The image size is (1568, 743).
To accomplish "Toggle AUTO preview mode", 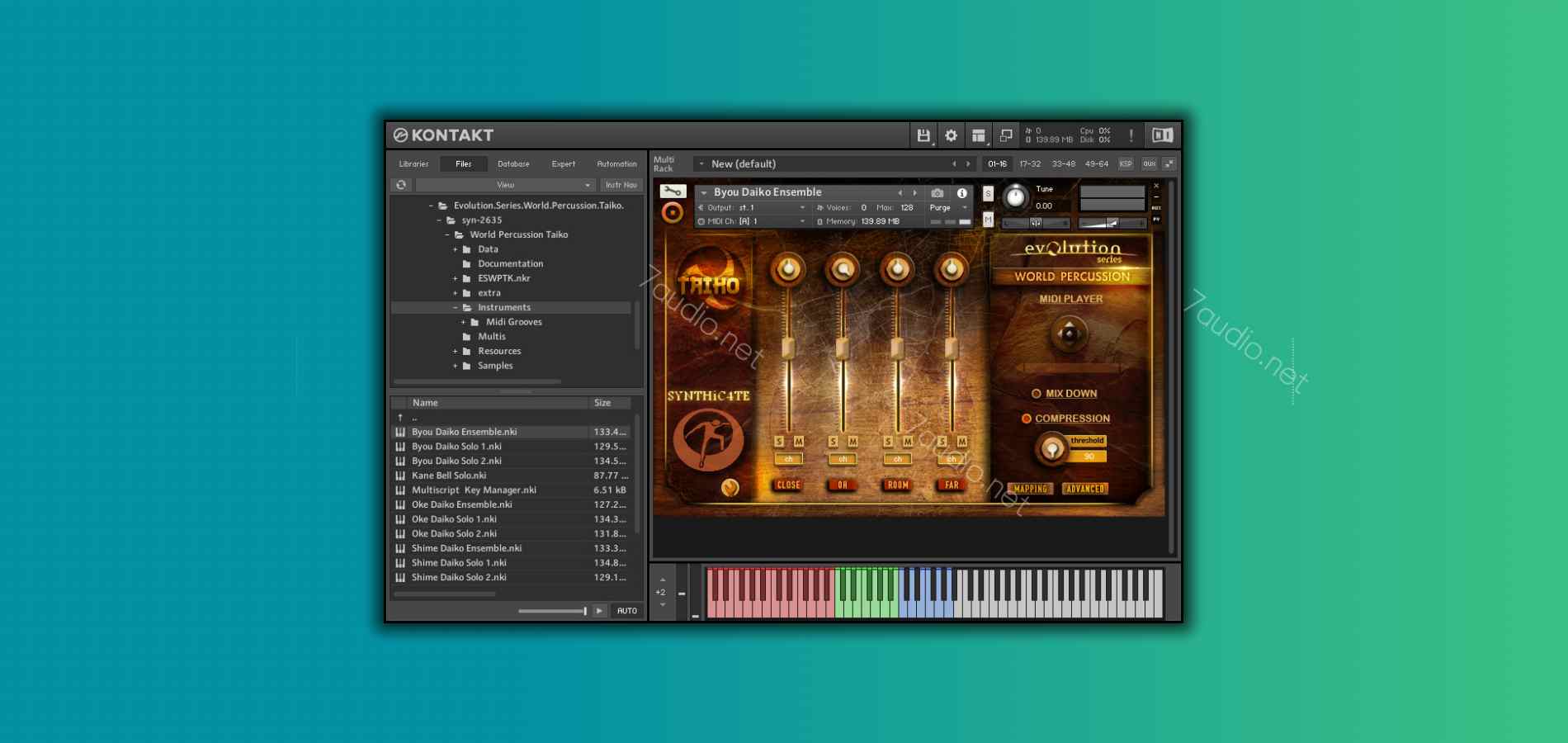I will click(627, 611).
